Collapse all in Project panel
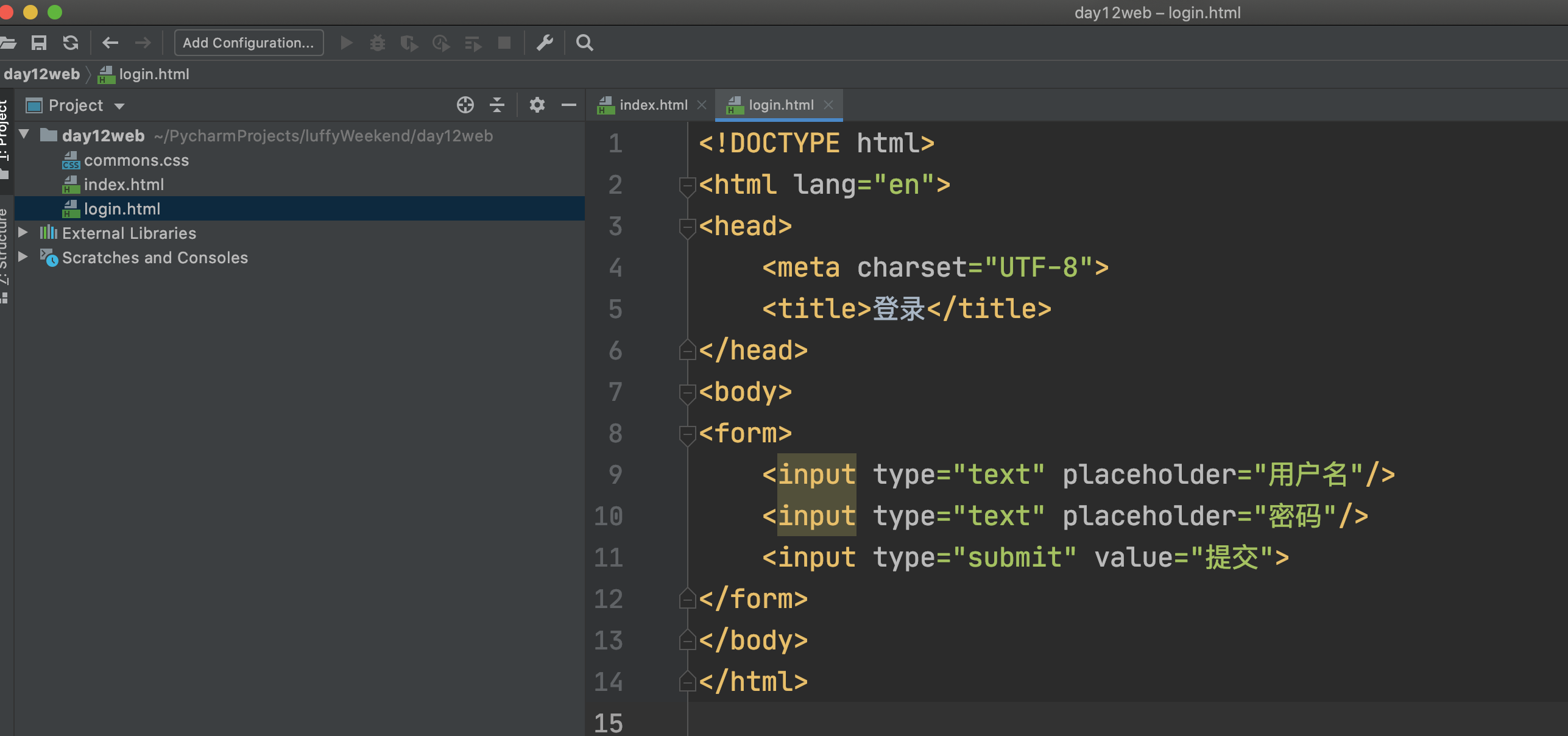The width and height of the screenshot is (1568, 736). [497, 105]
